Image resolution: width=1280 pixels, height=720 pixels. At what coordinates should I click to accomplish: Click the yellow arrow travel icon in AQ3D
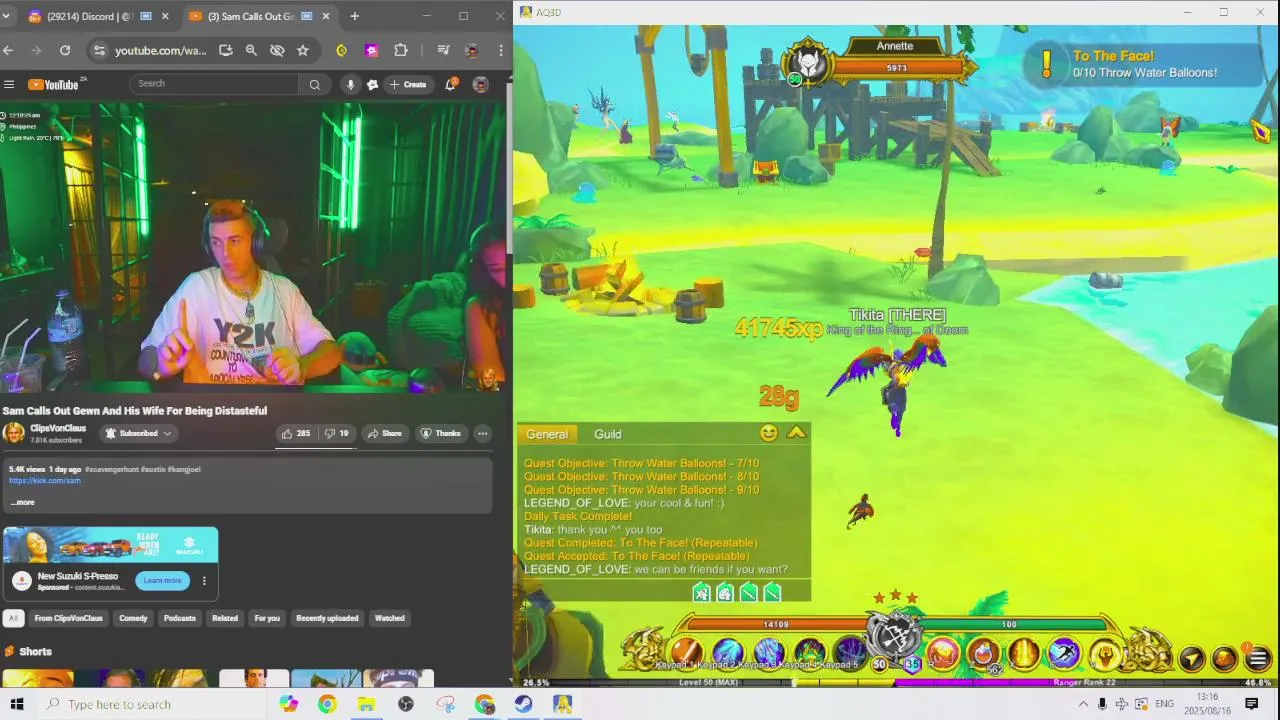point(1192,659)
